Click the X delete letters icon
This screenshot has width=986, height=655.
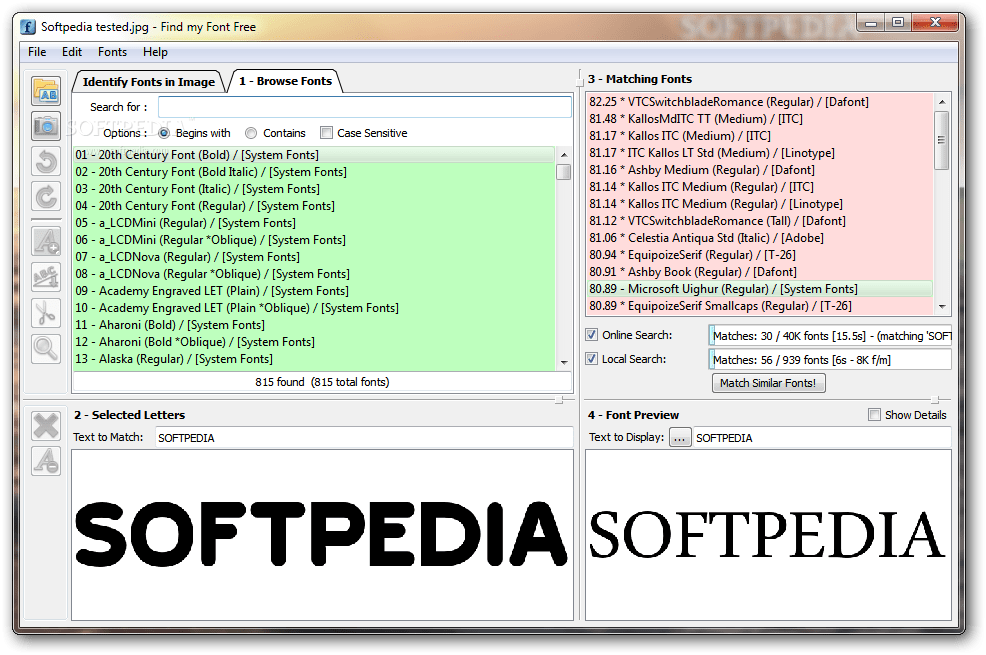pyautogui.click(x=46, y=426)
